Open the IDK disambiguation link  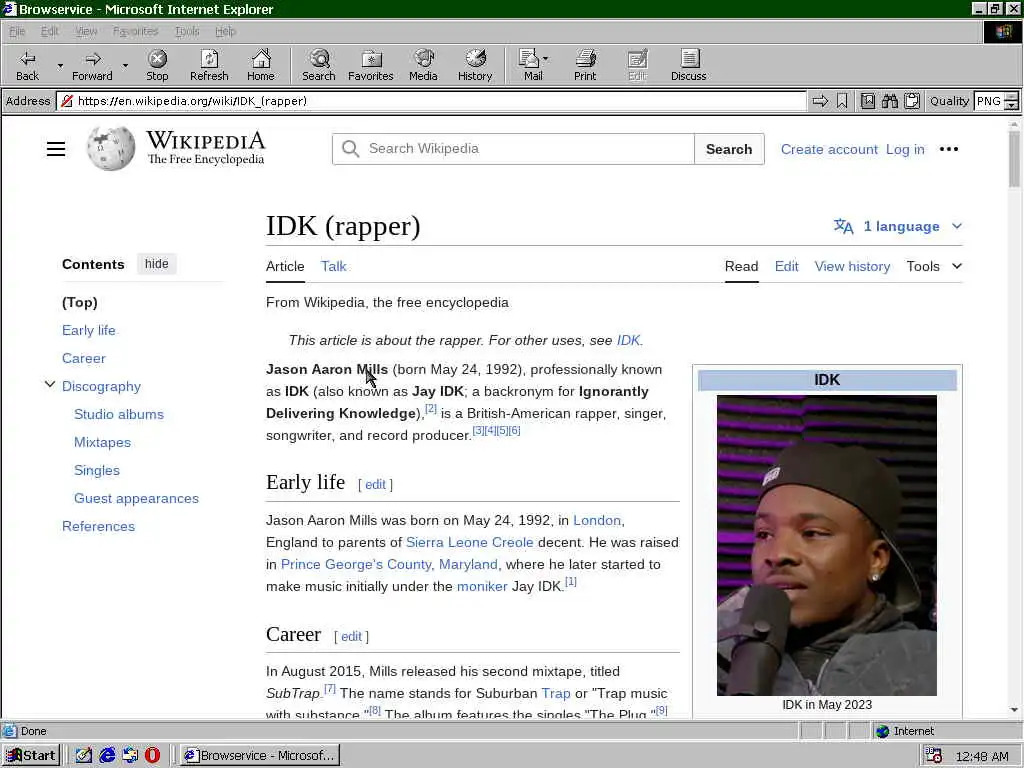click(x=628, y=340)
